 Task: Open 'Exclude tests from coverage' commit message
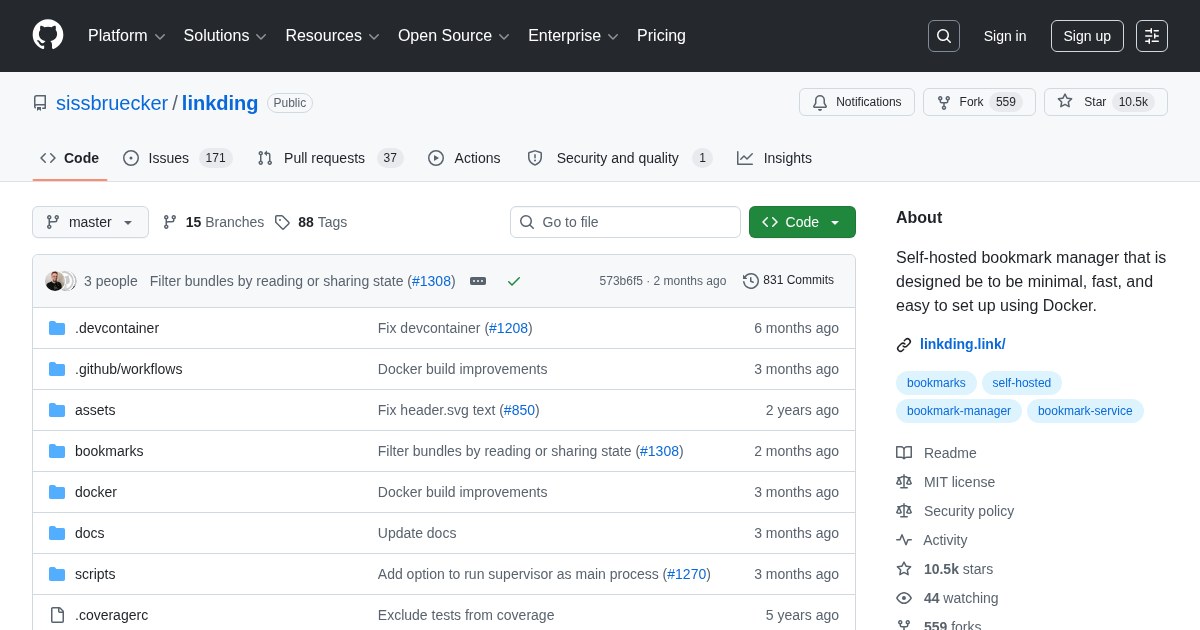pos(466,615)
